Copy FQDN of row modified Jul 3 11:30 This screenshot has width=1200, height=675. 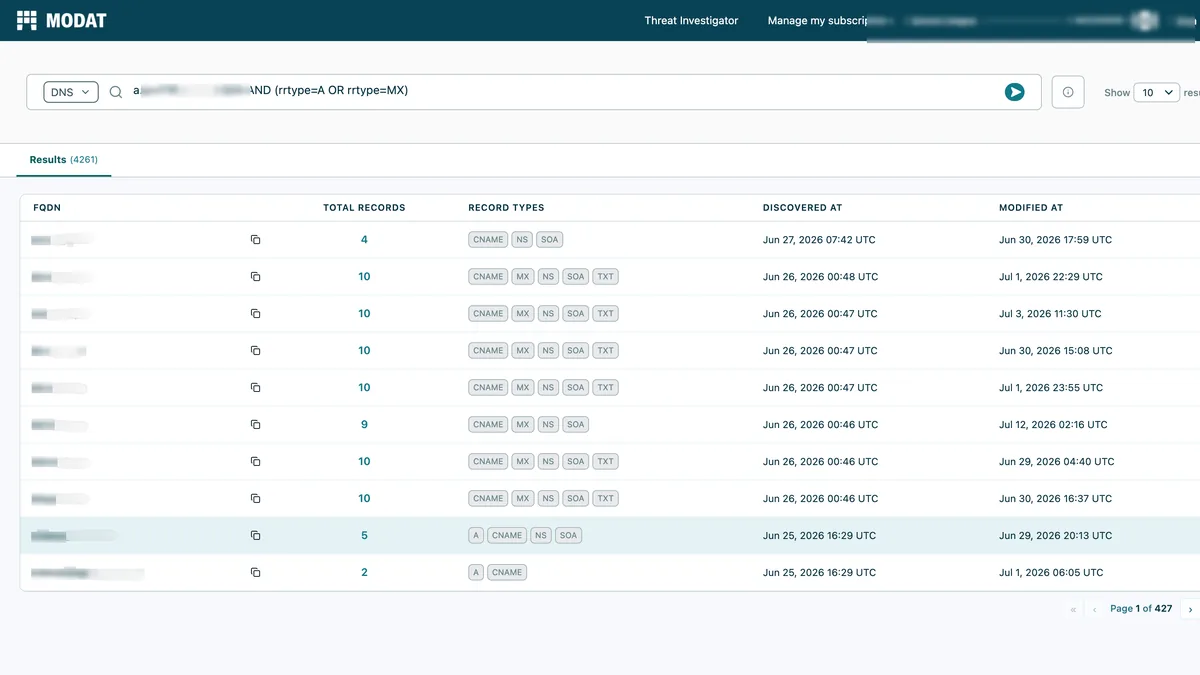point(255,314)
